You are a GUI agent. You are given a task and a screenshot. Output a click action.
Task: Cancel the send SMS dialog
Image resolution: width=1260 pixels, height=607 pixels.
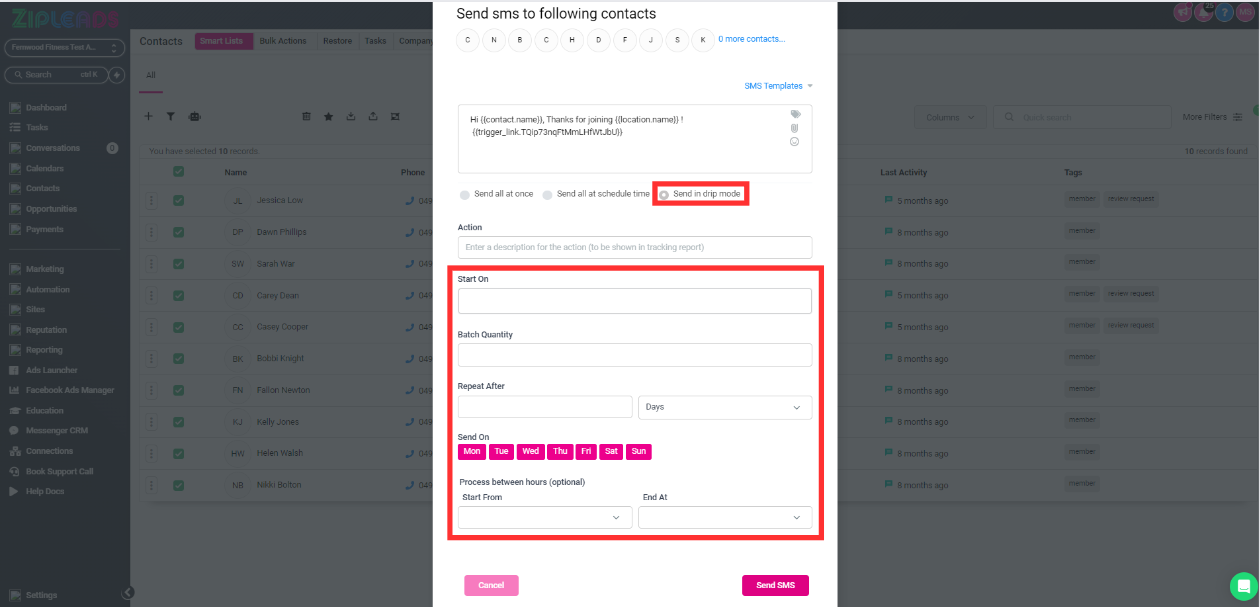tap(491, 585)
